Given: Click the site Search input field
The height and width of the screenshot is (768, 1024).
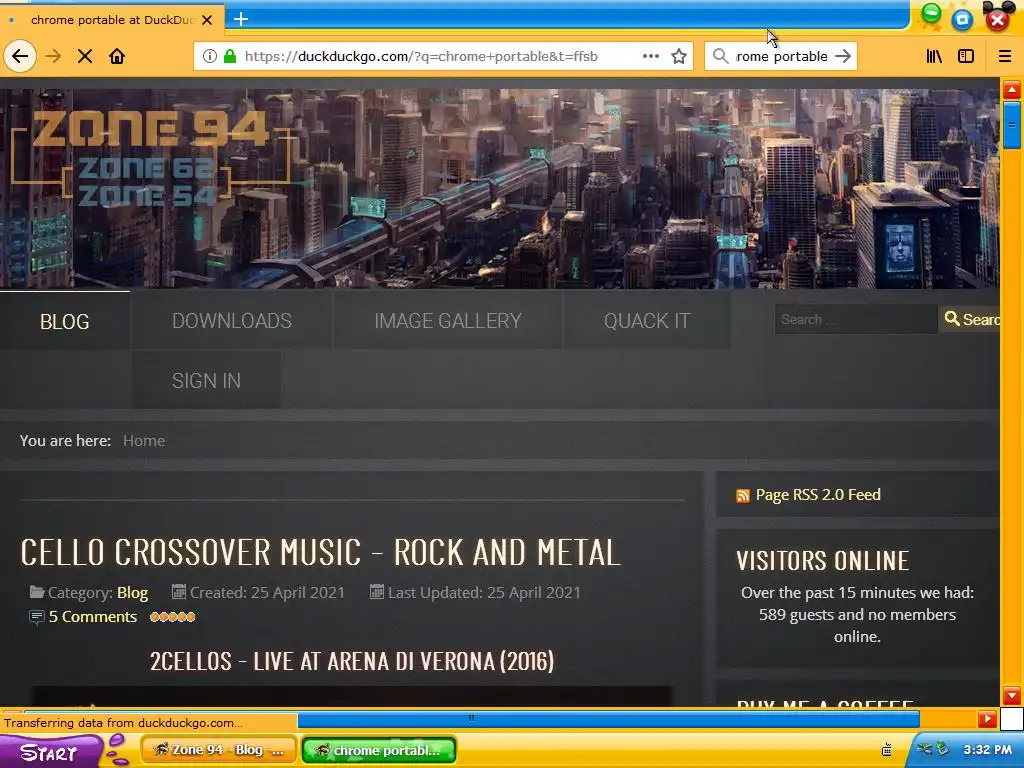Looking at the screenshot, I should pos(856,319).
